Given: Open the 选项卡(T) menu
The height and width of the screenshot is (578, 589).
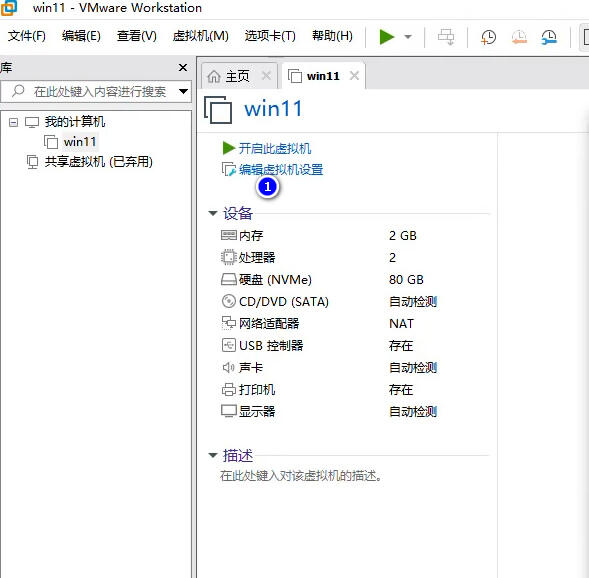Looking at the screenshot, I should click(x=270, y=36).
